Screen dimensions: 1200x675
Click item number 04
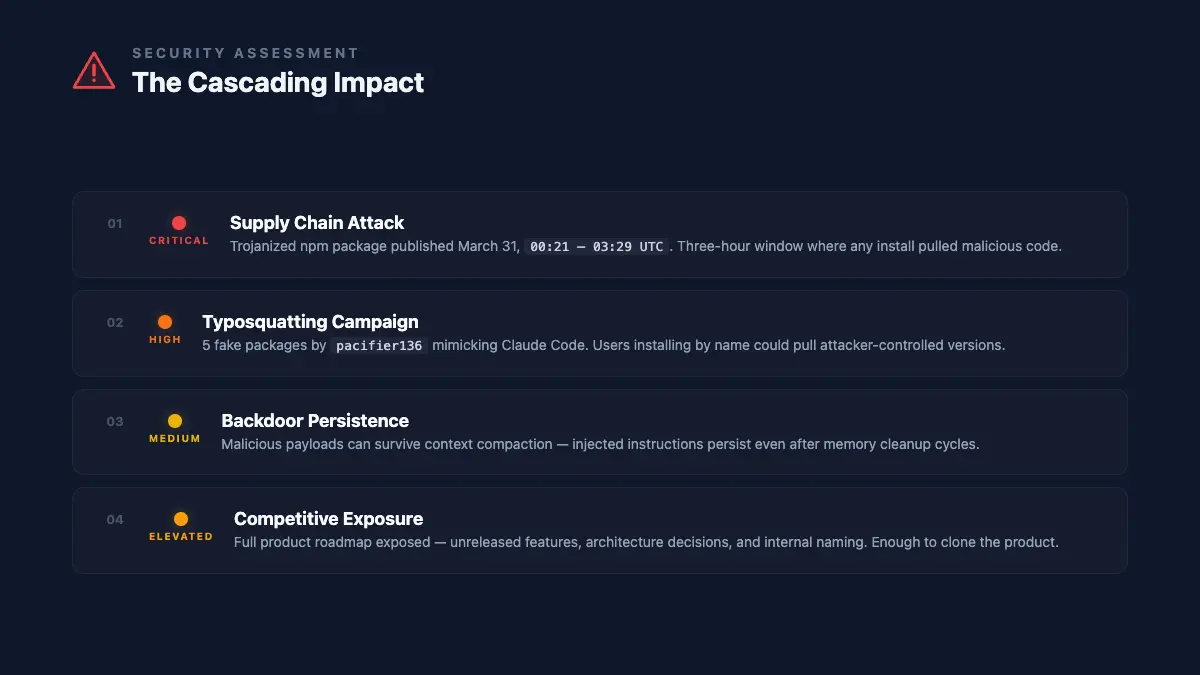[115, 520]
